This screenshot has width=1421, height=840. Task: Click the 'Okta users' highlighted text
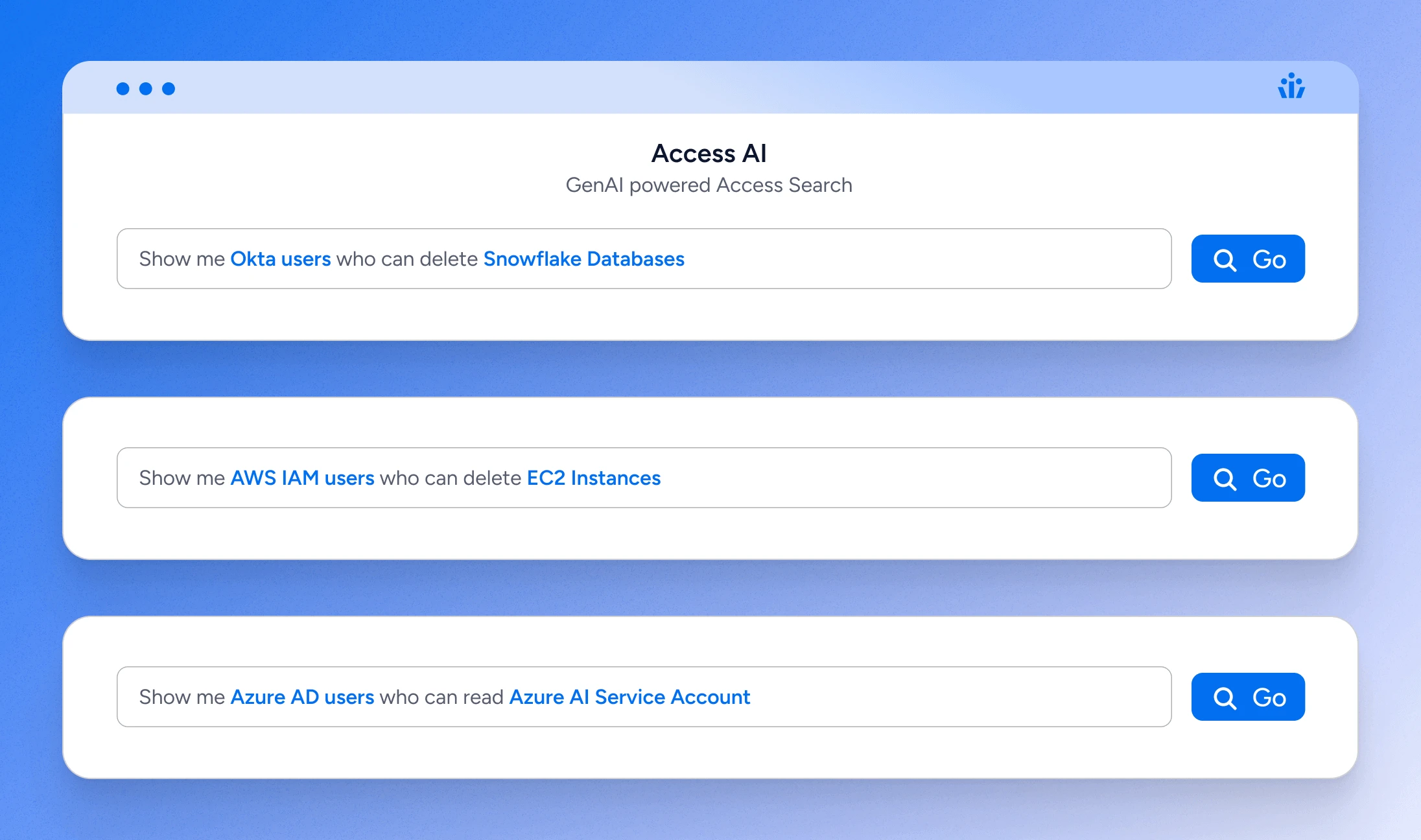(281, 259)
